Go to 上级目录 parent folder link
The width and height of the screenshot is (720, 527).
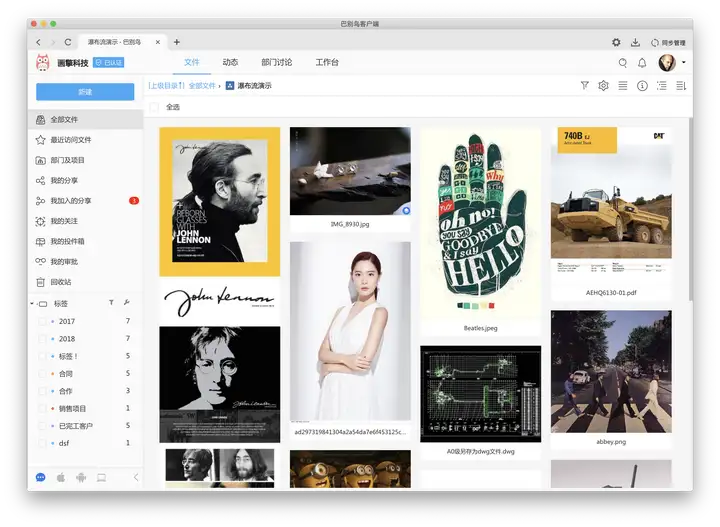coord(166,86)
